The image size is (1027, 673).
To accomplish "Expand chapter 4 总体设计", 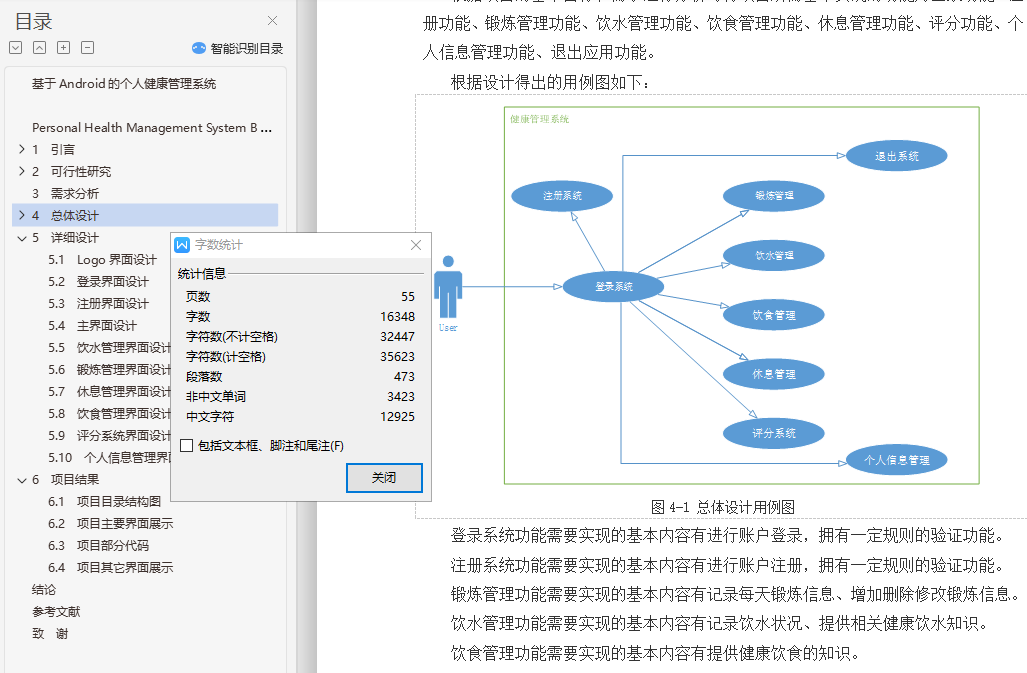I will pyautogui.click(x=22, y=215).
